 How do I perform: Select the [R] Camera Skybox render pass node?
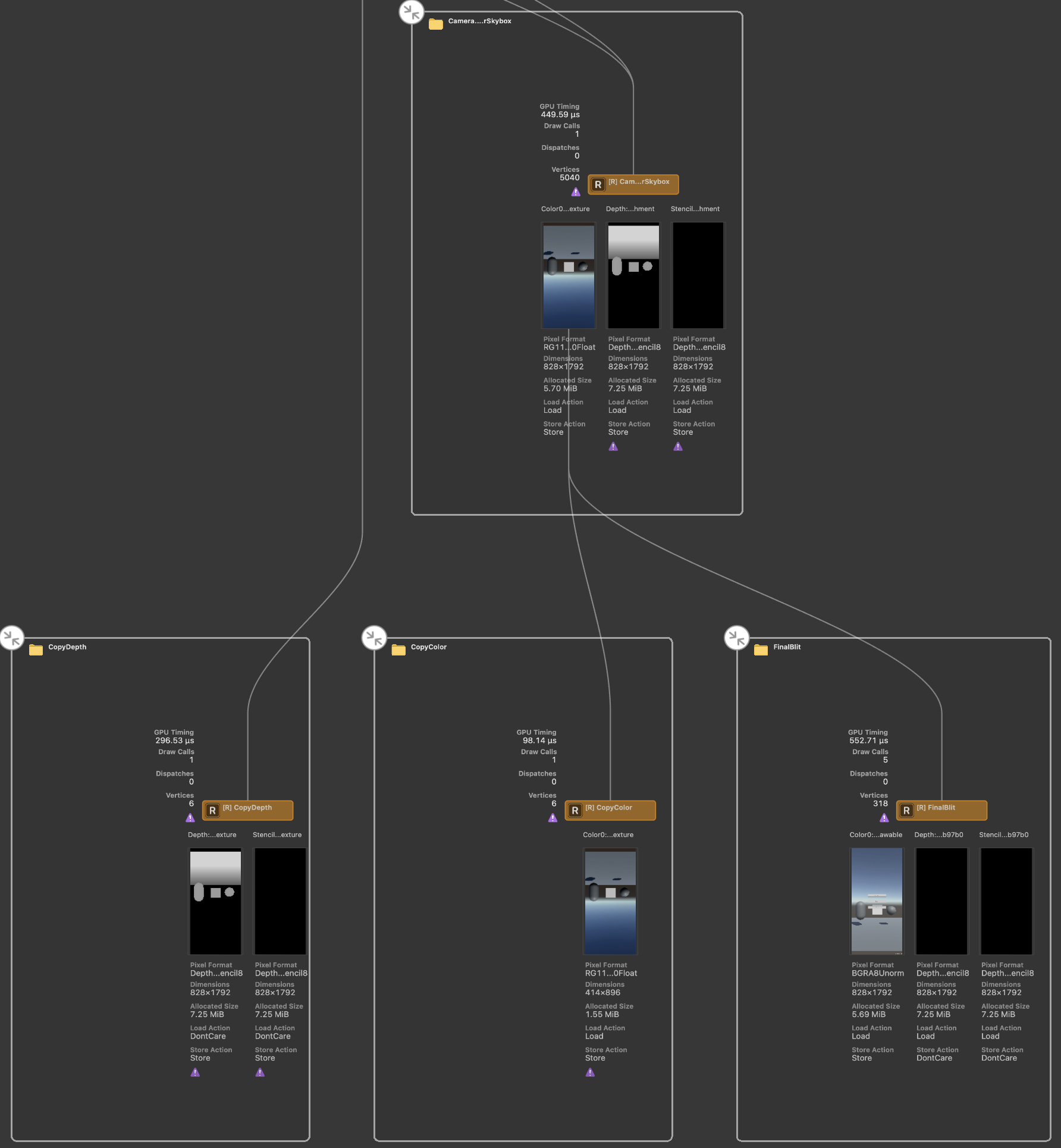(x=632, y=184)
